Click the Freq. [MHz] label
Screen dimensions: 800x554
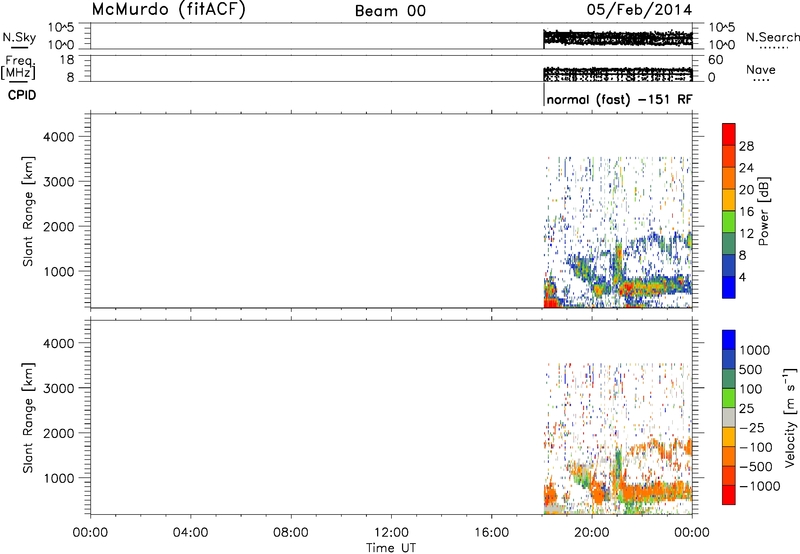[18, 67]
